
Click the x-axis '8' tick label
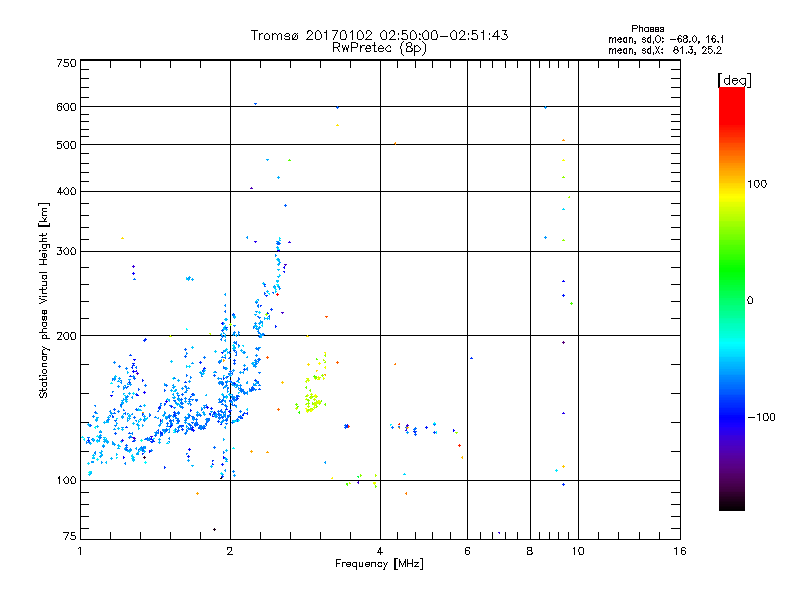[530, 551]
